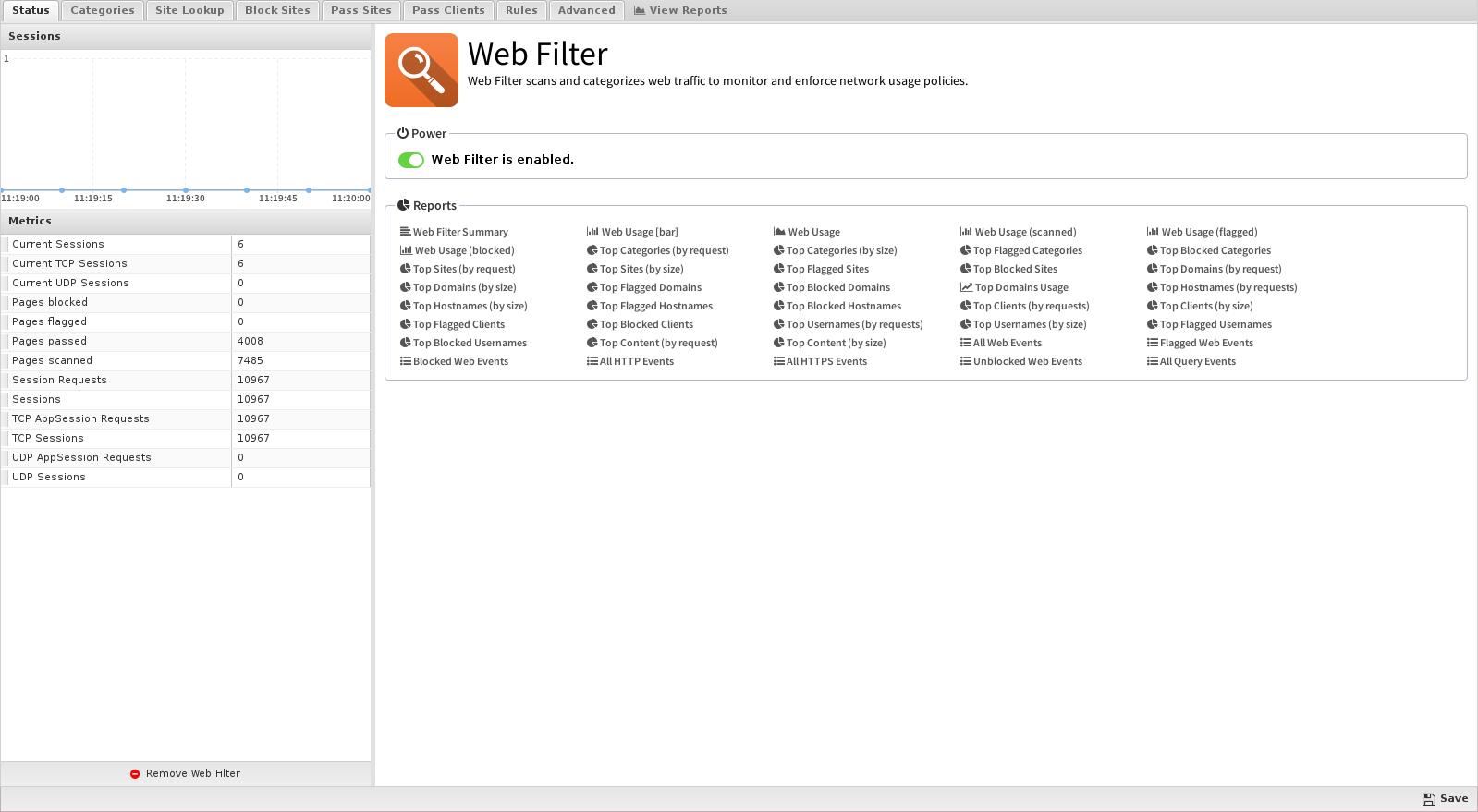
Task: Select the Pass Clients tab
Action: [448, 10]
